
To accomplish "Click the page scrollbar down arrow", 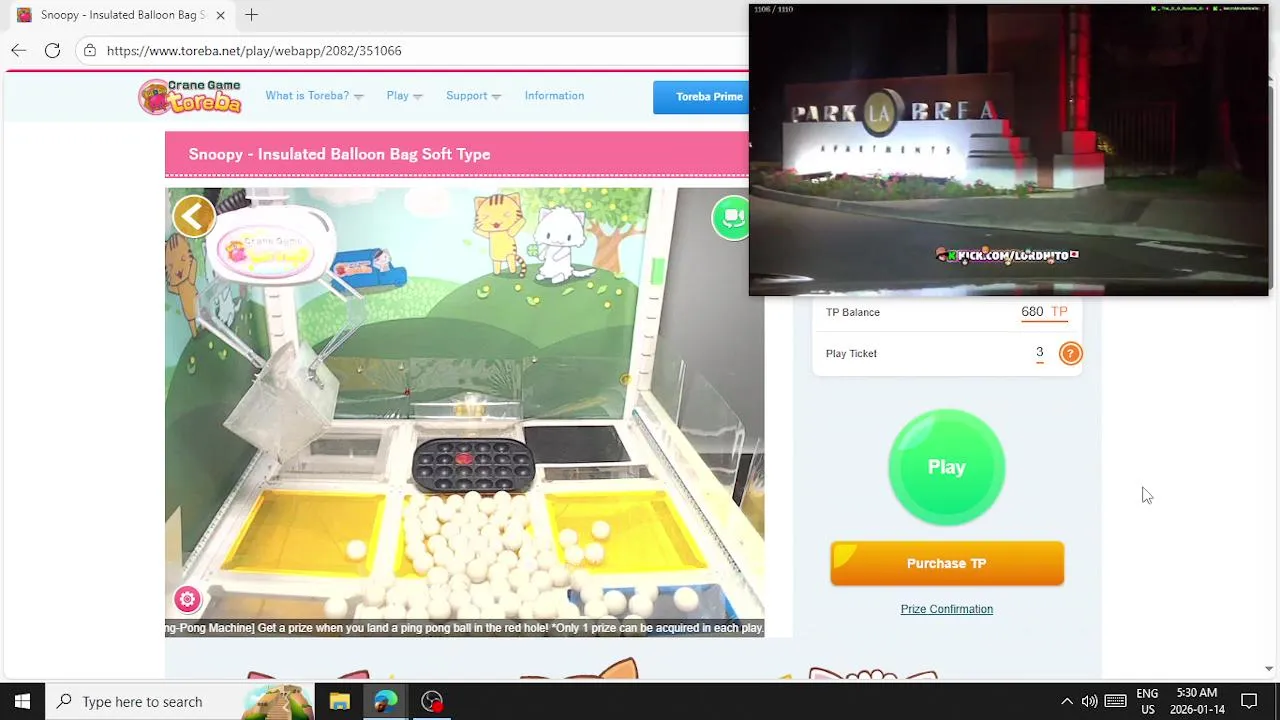I will pos(1269,668).
